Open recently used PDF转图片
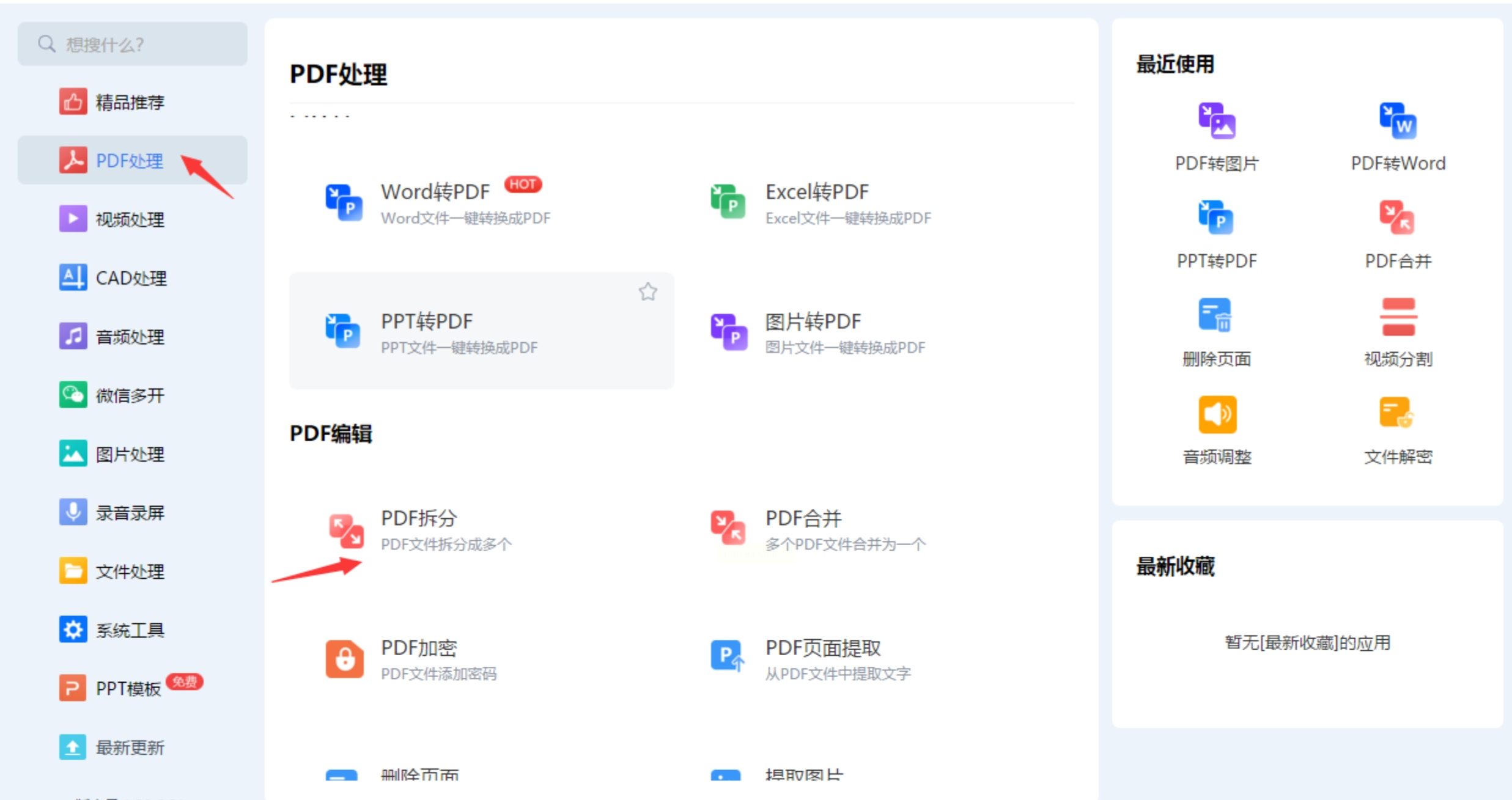The image size is (1512, 800). pos(1216,137)
